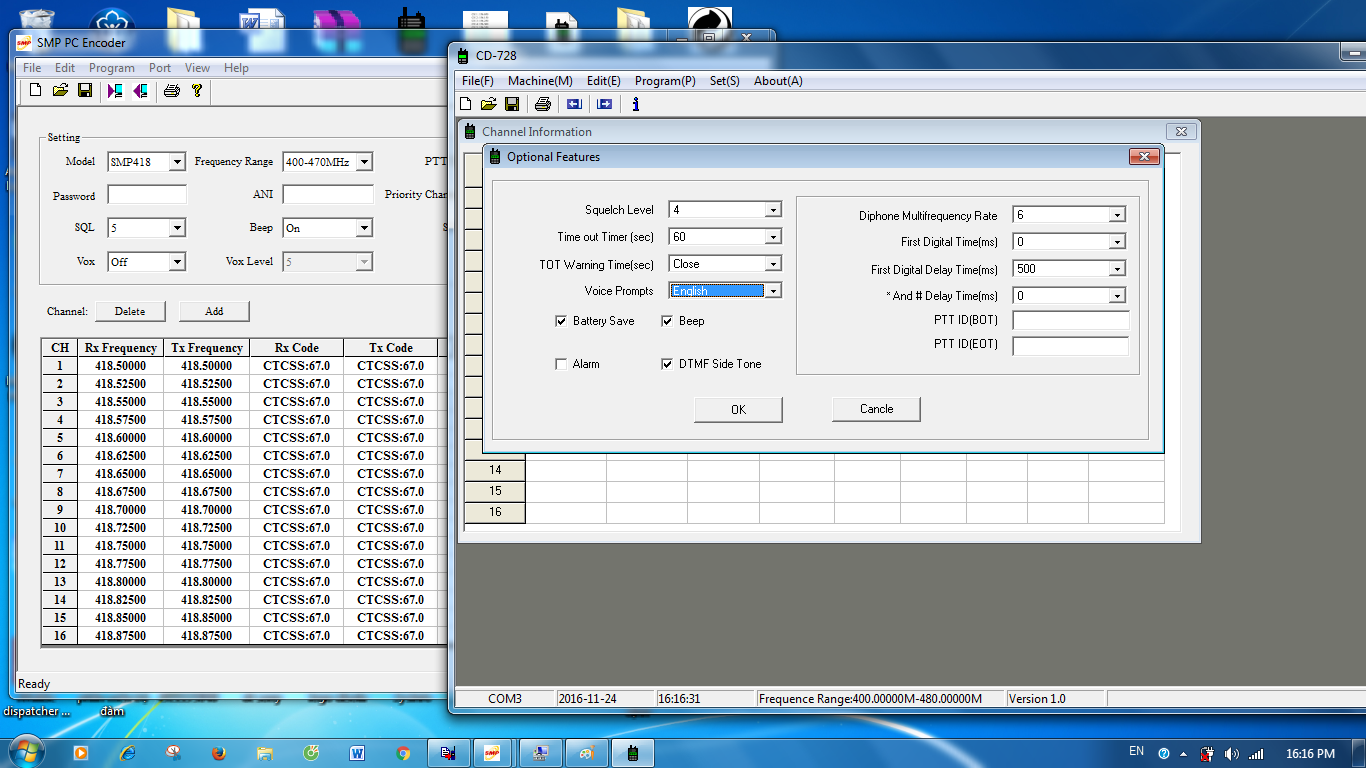Open Microsoft Word from the taskbar
This screenshot has height=768, width=1366.
357,753
